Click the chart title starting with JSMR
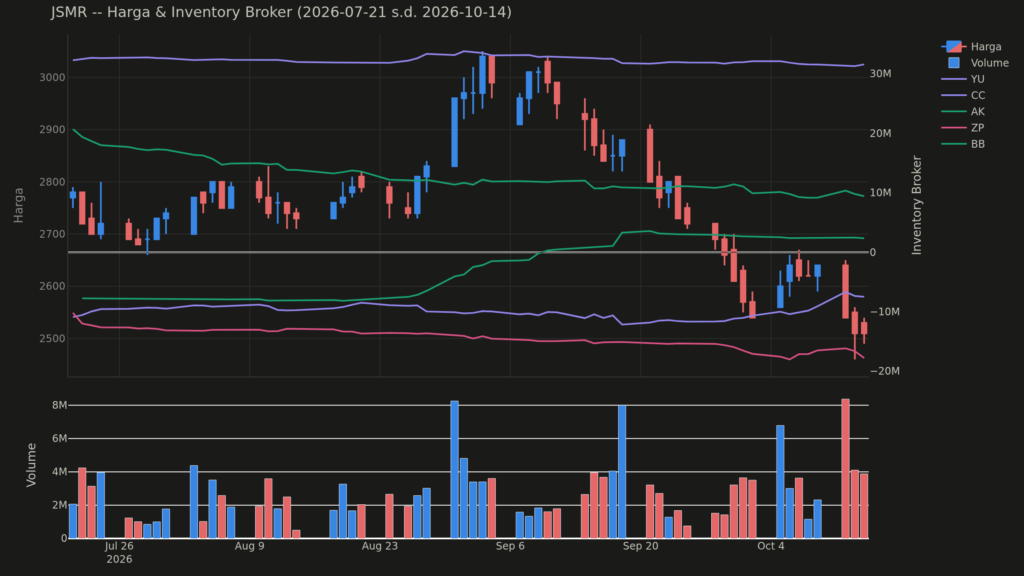The image size is (1024, 576). [281, 12]
